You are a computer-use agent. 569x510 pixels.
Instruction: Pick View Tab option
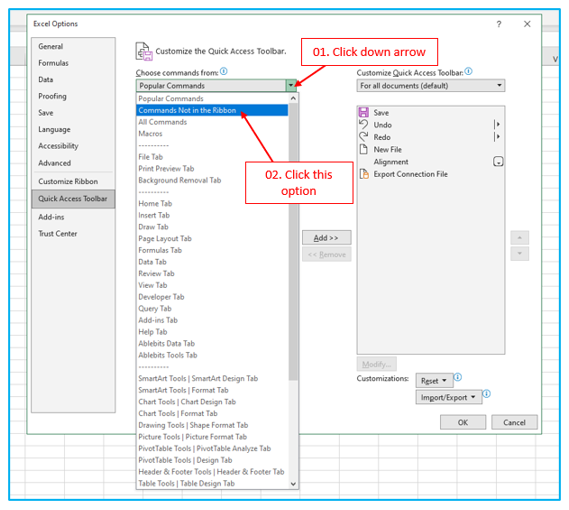click(x=212, y=285)
